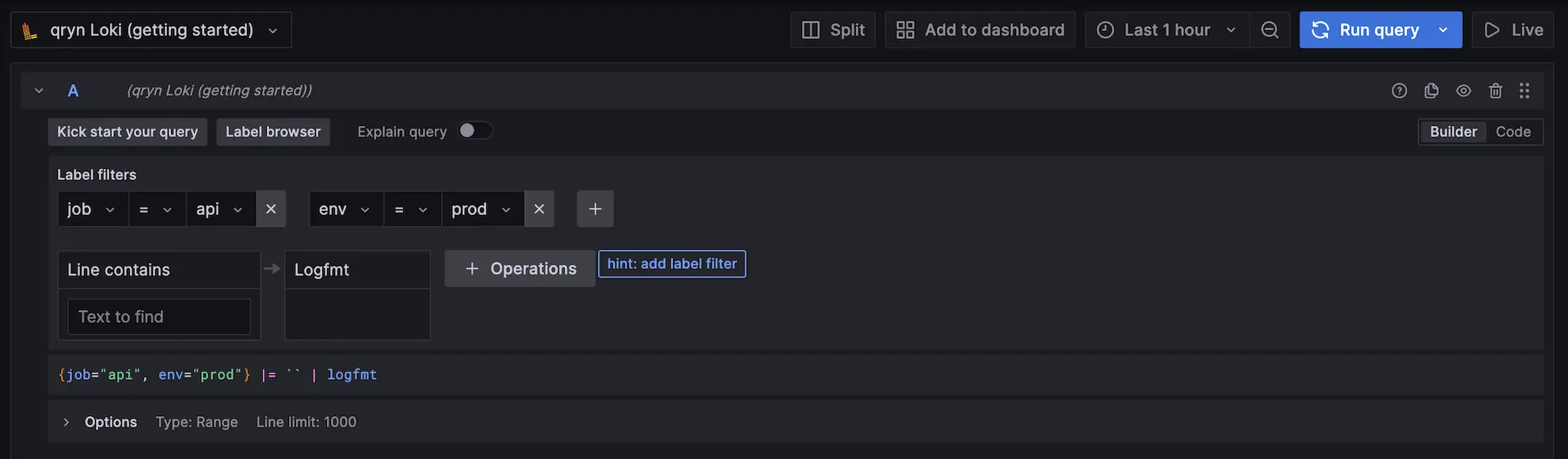Click the Label filters heading
The width and height of the screenshot is (1568, 459).
point(97,175)
